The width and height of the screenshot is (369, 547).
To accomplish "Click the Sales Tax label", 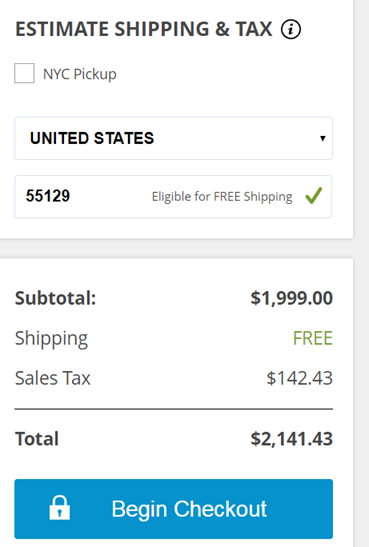I will (53, 378).
